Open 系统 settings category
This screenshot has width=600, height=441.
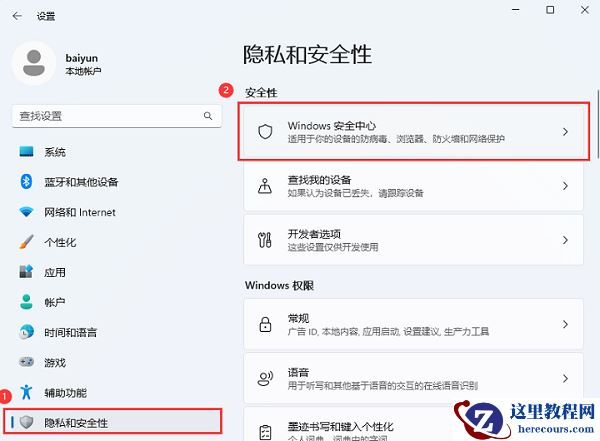[x=116, y=152]
